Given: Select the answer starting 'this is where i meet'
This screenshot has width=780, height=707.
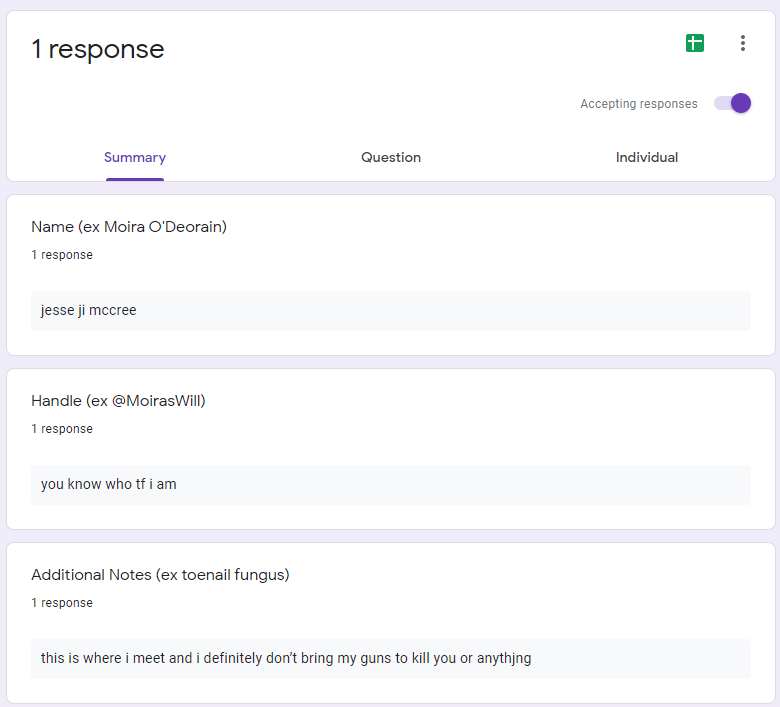Looking at the screenshot, I should pos(390,659).
